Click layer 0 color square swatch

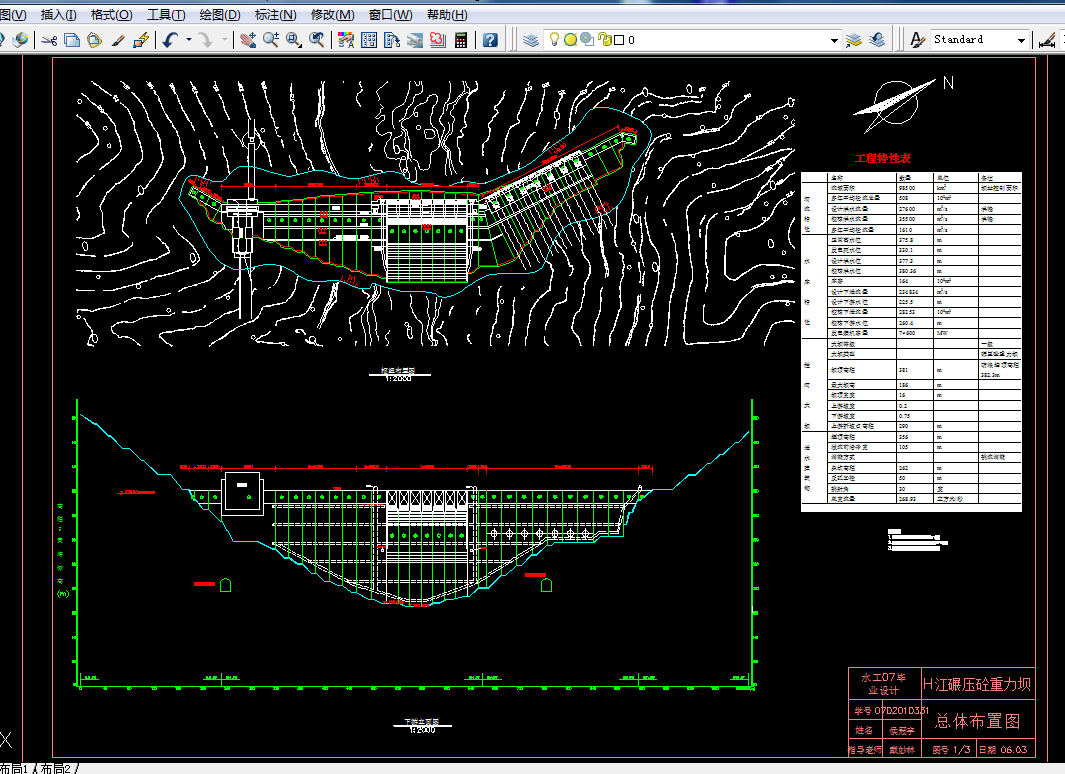(619, 40)
